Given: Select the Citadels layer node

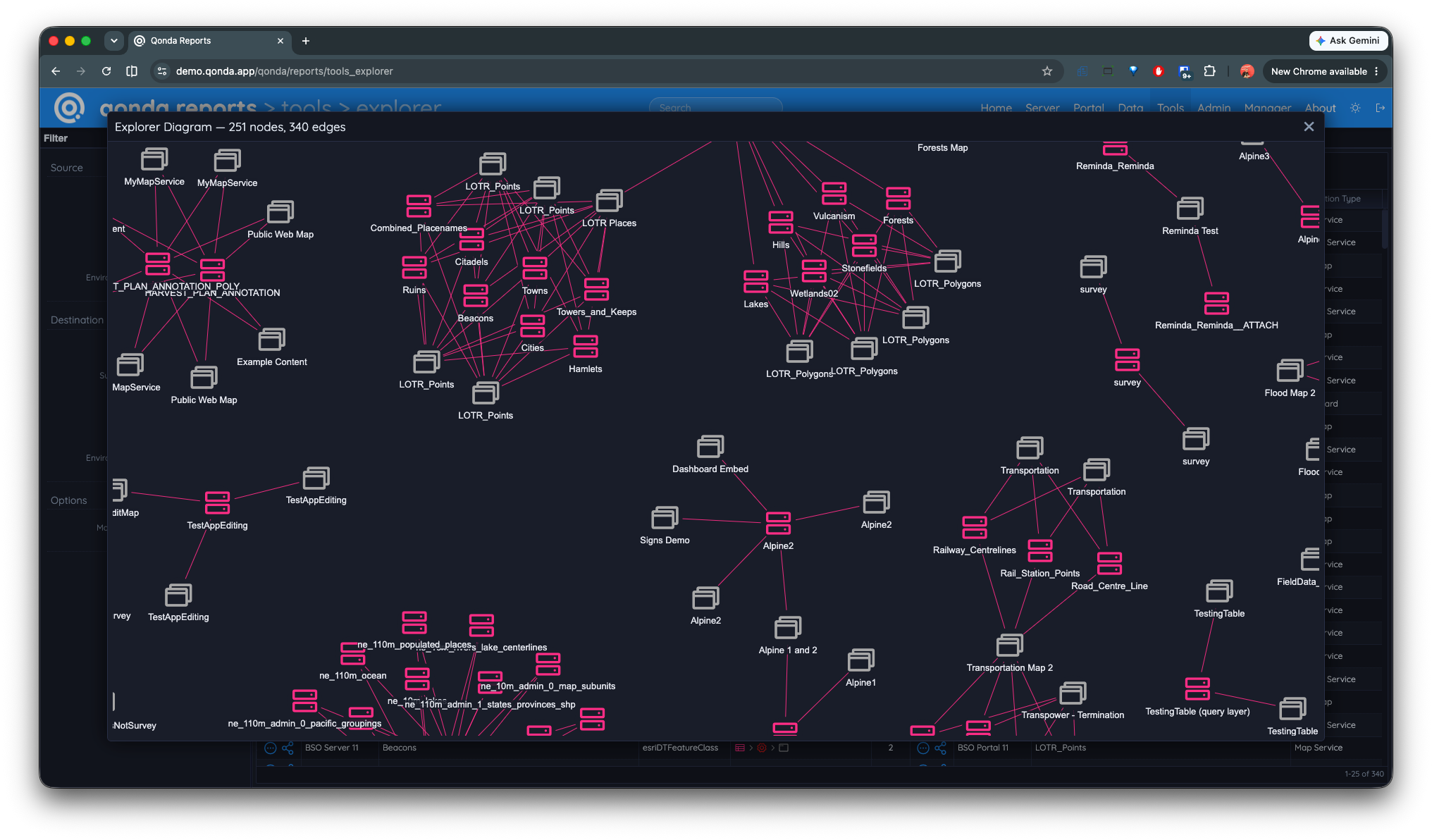Looking at the screenshot, I should (471, 240).
